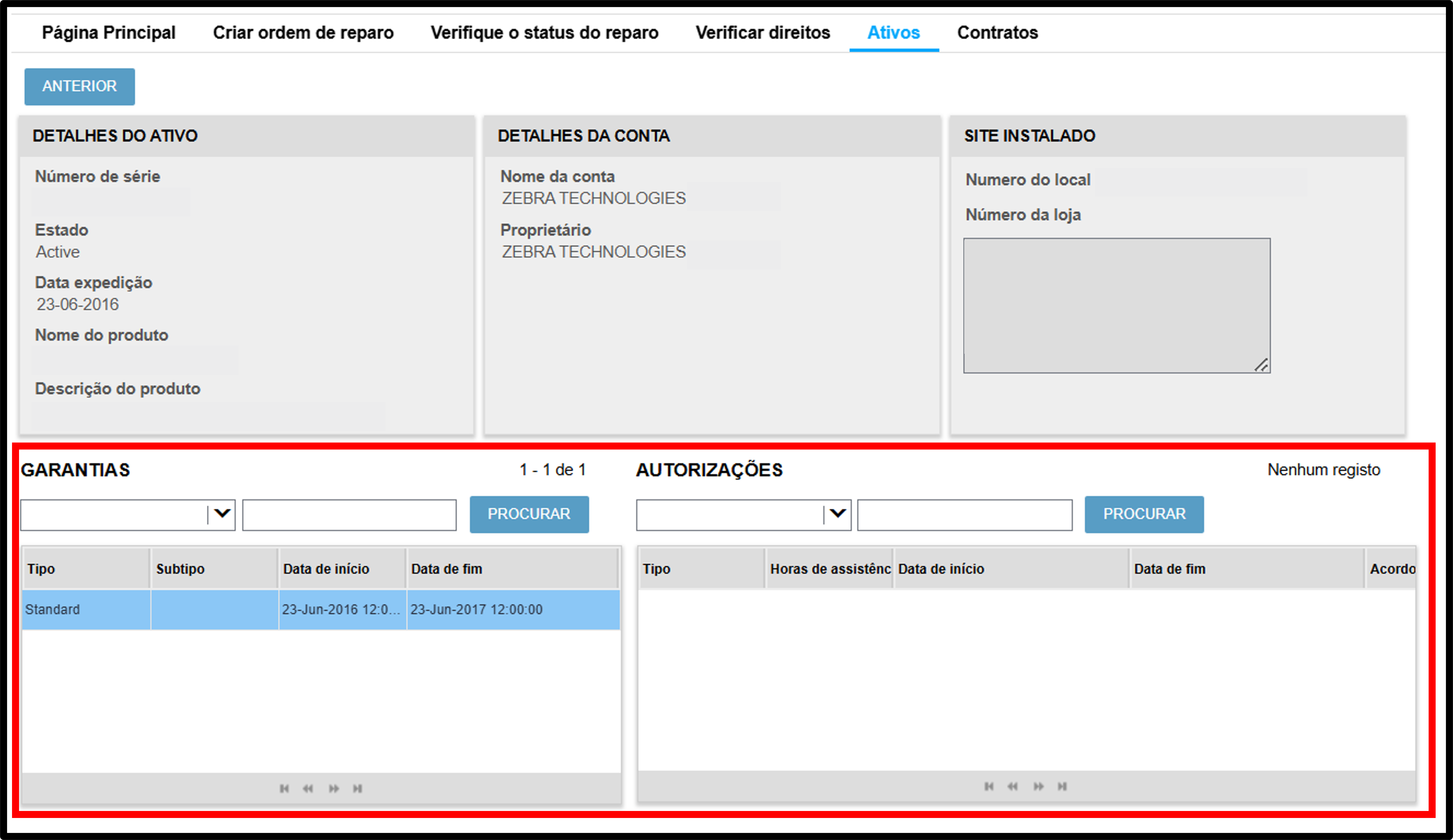1453x840 pixels.
Task: Open the Página Principal tab
Action: tap(109, 32)
